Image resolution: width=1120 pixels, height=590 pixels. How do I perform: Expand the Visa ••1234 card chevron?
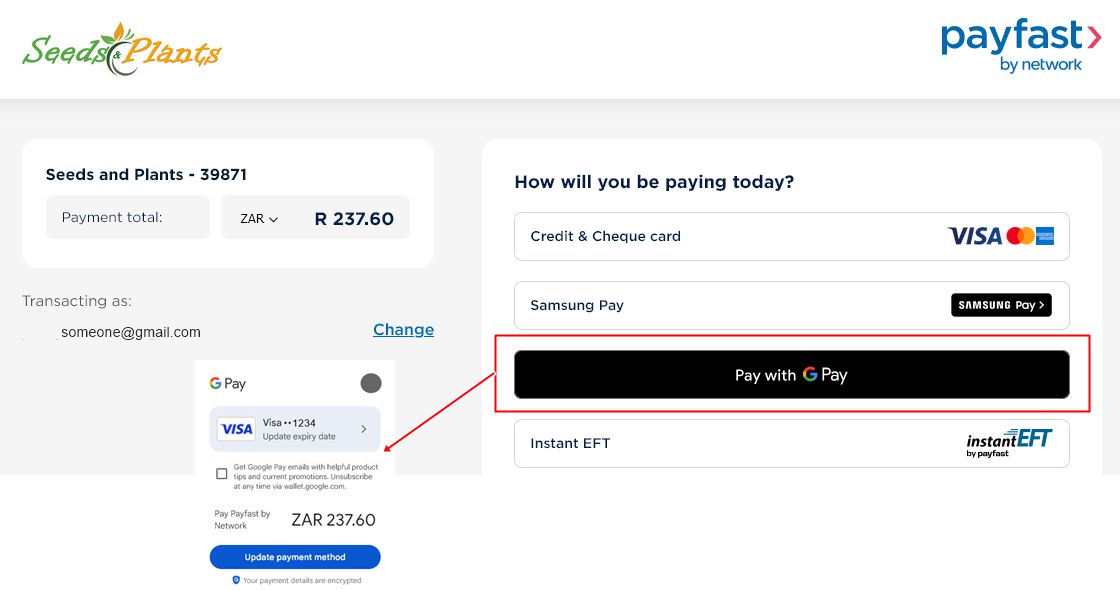coord(363,429)
